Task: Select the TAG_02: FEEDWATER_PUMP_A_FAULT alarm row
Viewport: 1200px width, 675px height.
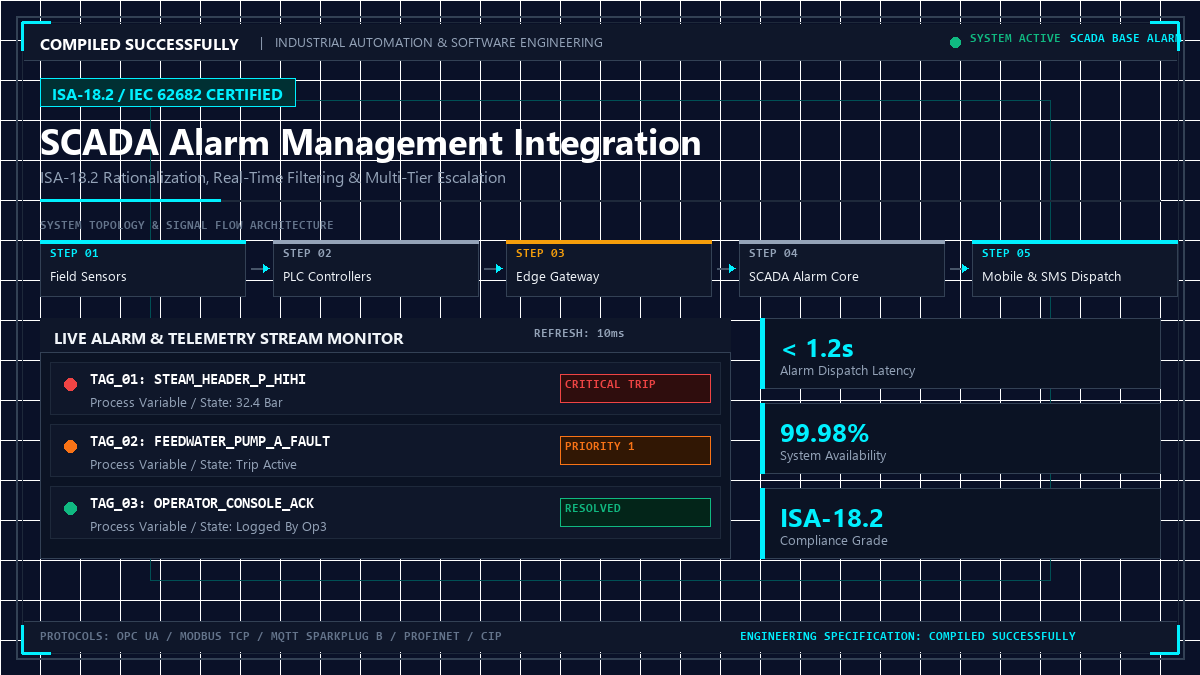Action: (x=385, y=451)
